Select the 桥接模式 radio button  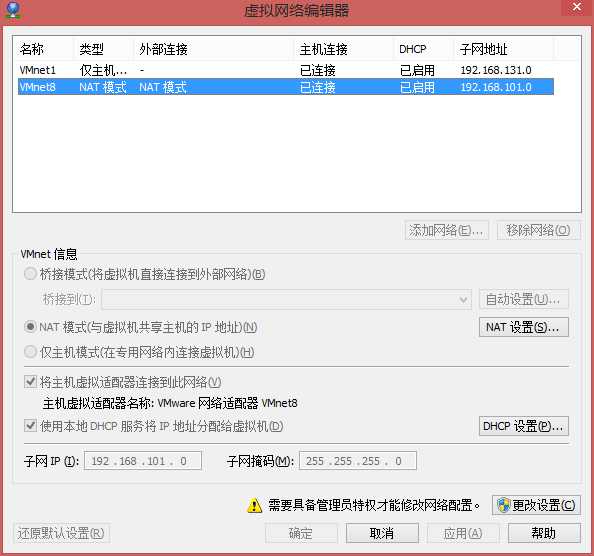[30, 274]
